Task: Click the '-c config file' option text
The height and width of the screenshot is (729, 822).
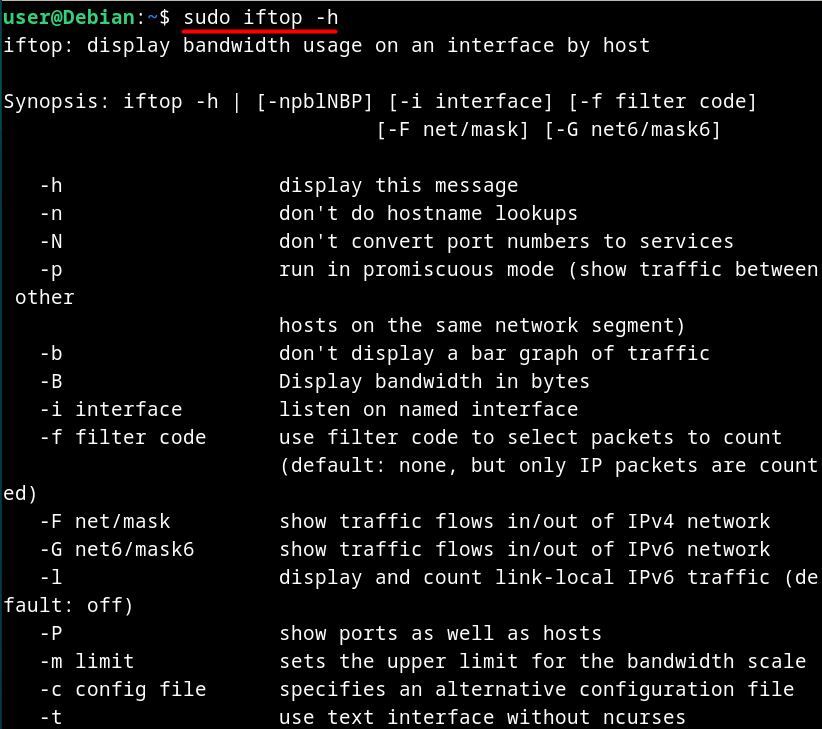Action: tap(123, 690)
